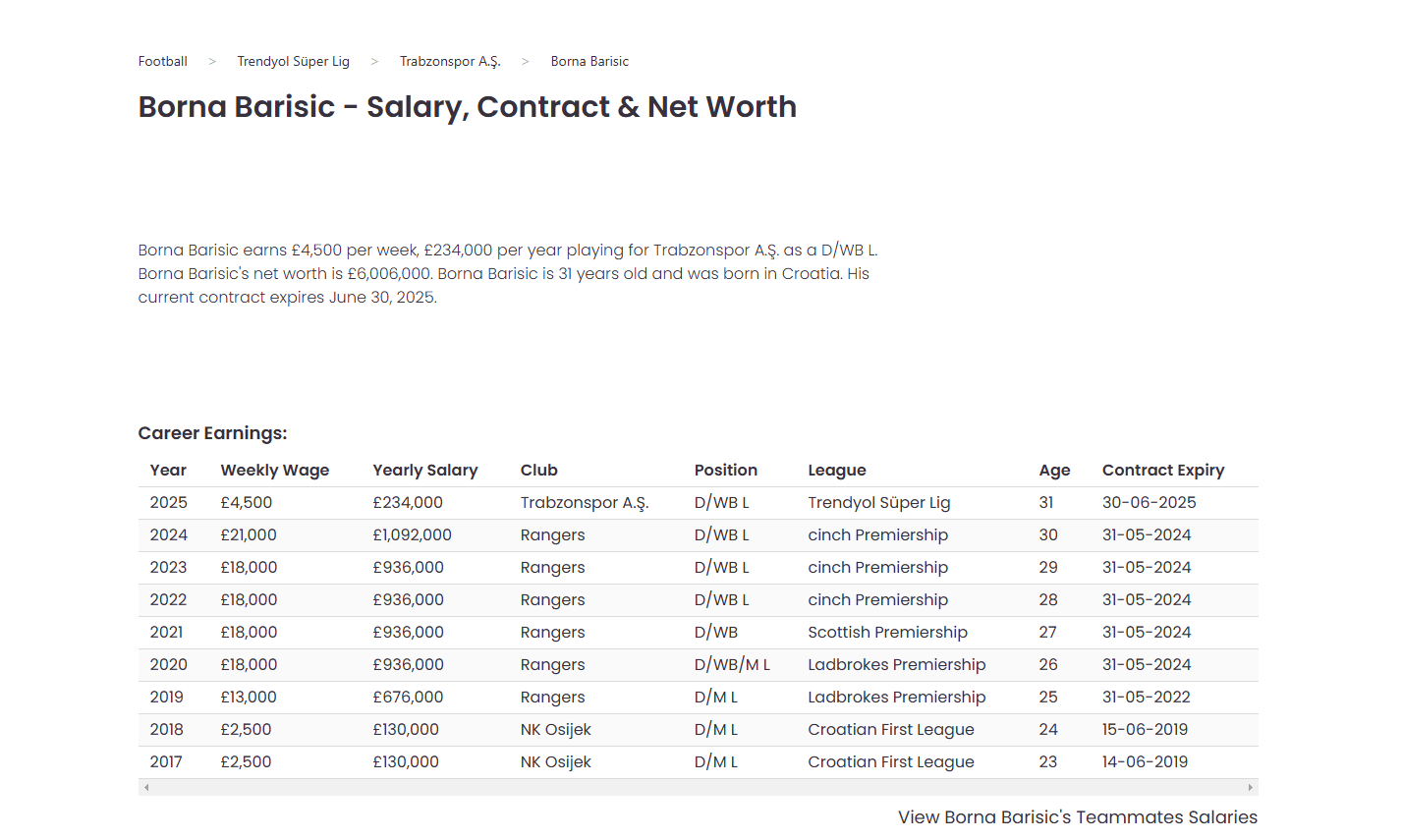The image size is (1402, 840).
Task: Click Ladbrokes Premiership in the 2020 row
Action: pos(897,665)
